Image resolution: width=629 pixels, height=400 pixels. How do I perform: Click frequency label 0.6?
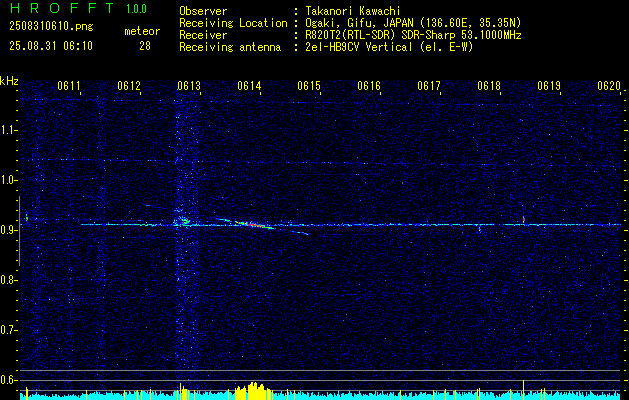point(8,380)
